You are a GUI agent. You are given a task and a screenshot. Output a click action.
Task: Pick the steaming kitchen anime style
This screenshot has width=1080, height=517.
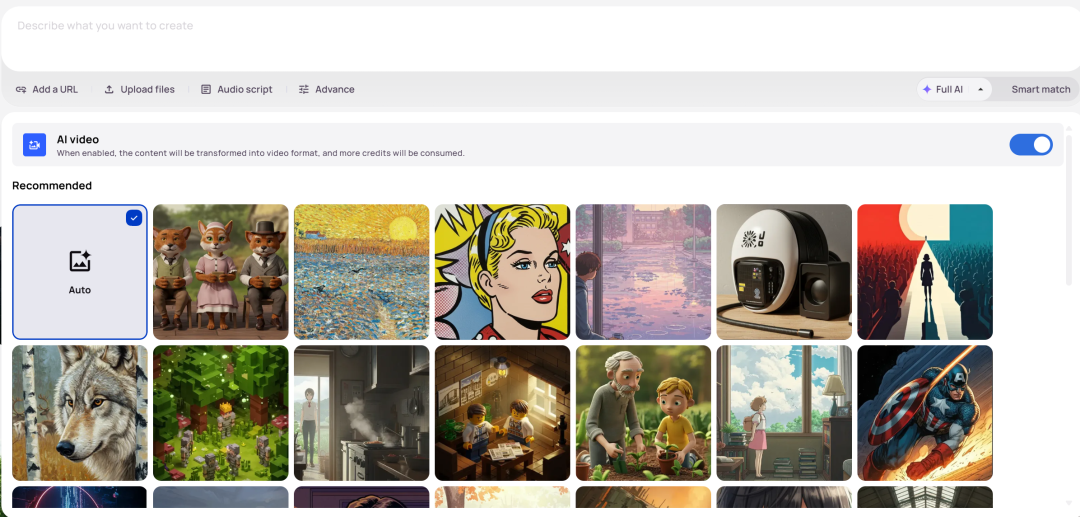coord(362,413)
